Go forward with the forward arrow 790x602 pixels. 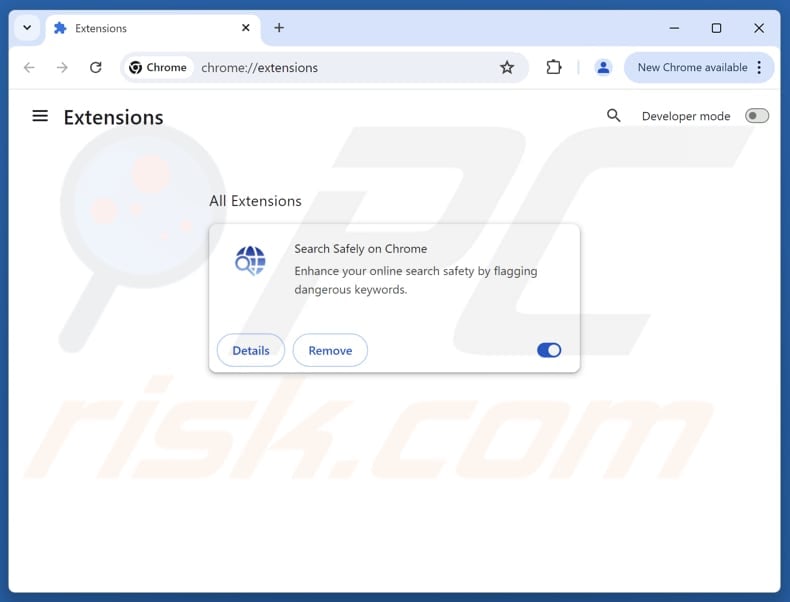pos(62,68)
